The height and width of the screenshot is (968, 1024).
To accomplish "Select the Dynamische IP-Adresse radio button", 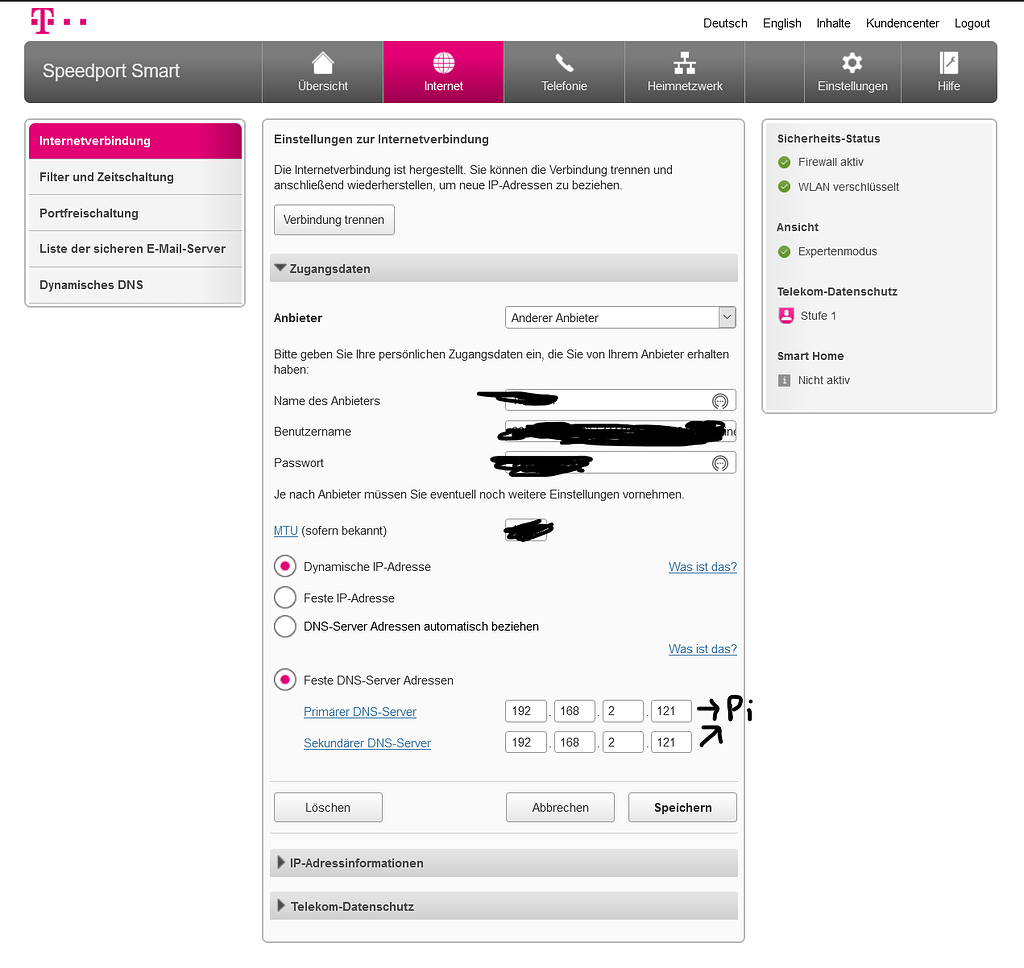I will click(285, 567).
